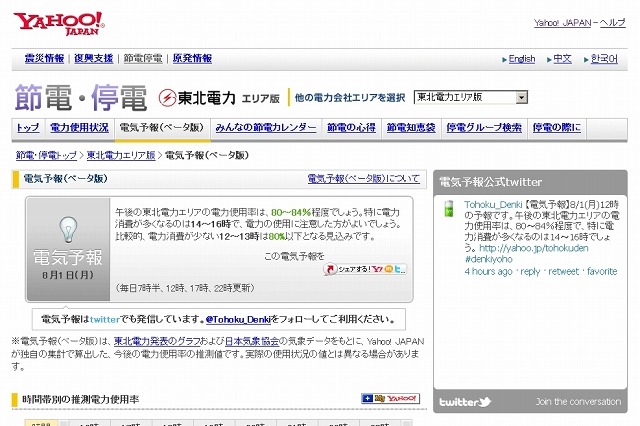
Task: Open the トップ tab
Action: pos(28,128)
